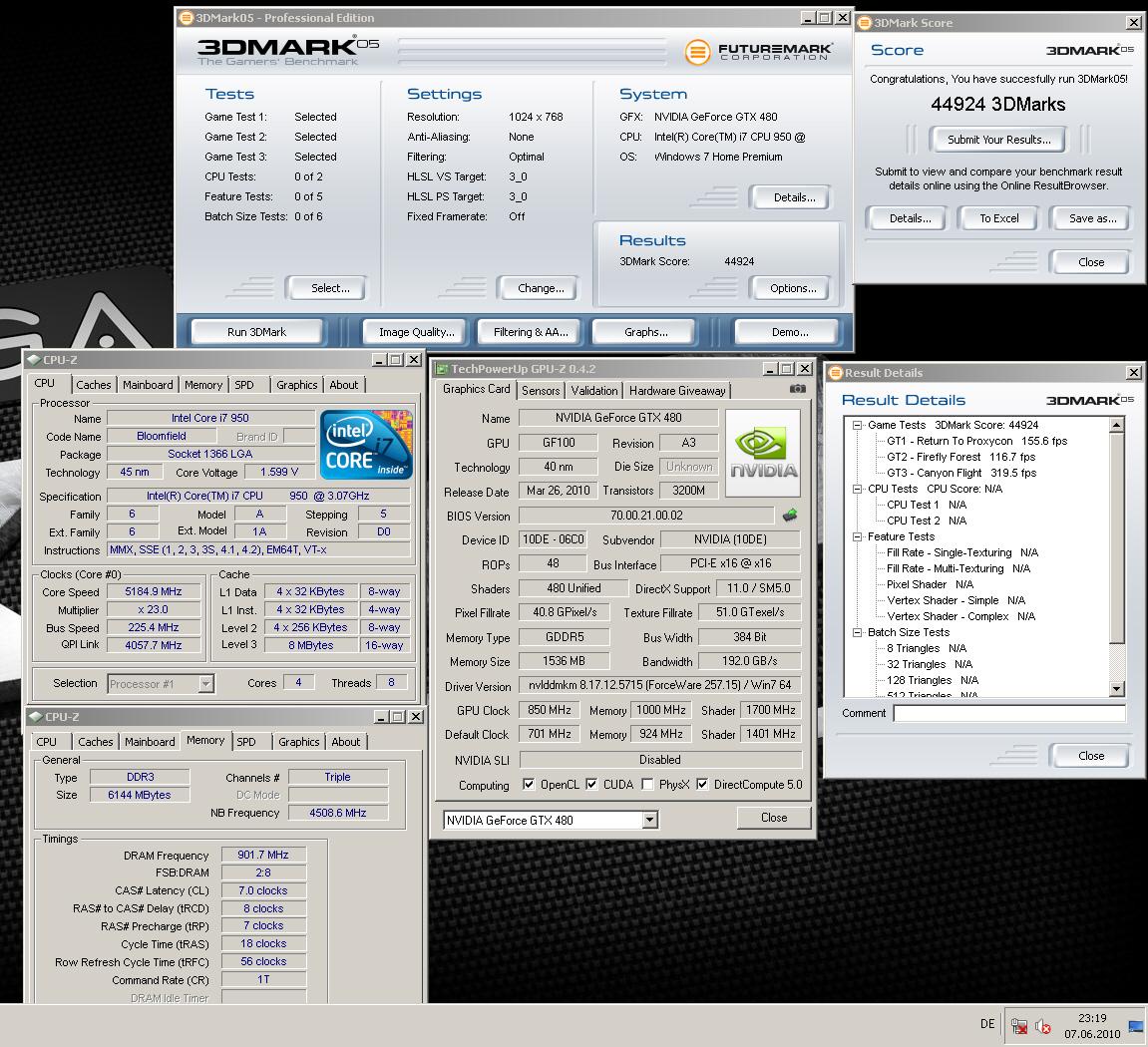Toggle the DirectCompute 5.0 checkbox
Screen dimensions: 1148x1047
[x=702, y=784]
